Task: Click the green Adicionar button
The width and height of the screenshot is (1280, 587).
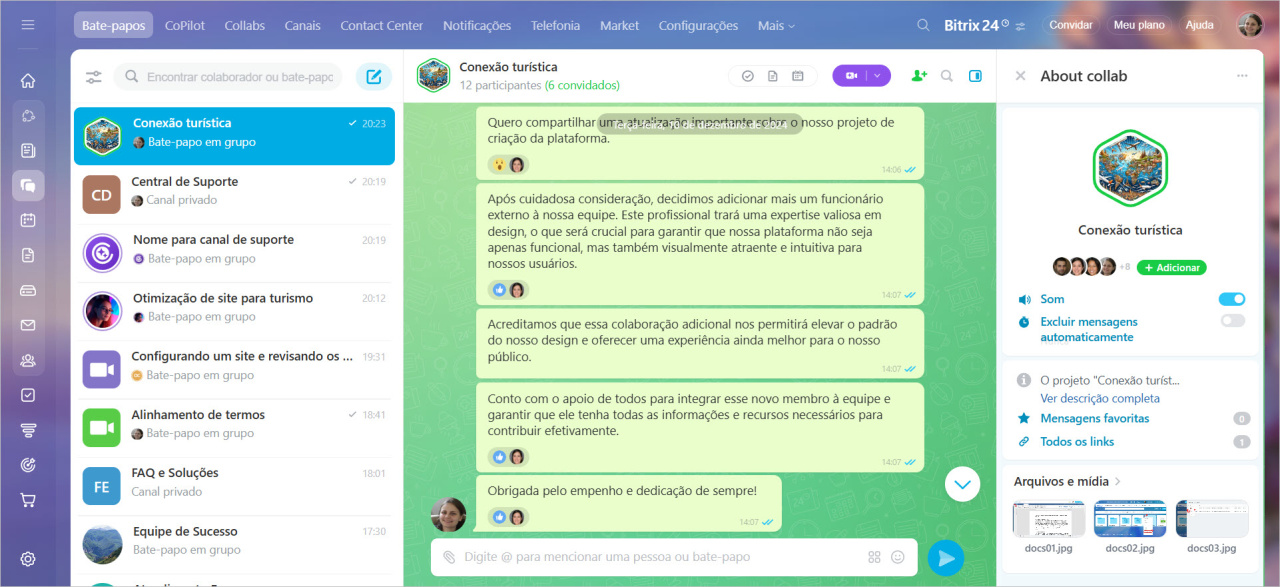Action: pos(1171,268)
